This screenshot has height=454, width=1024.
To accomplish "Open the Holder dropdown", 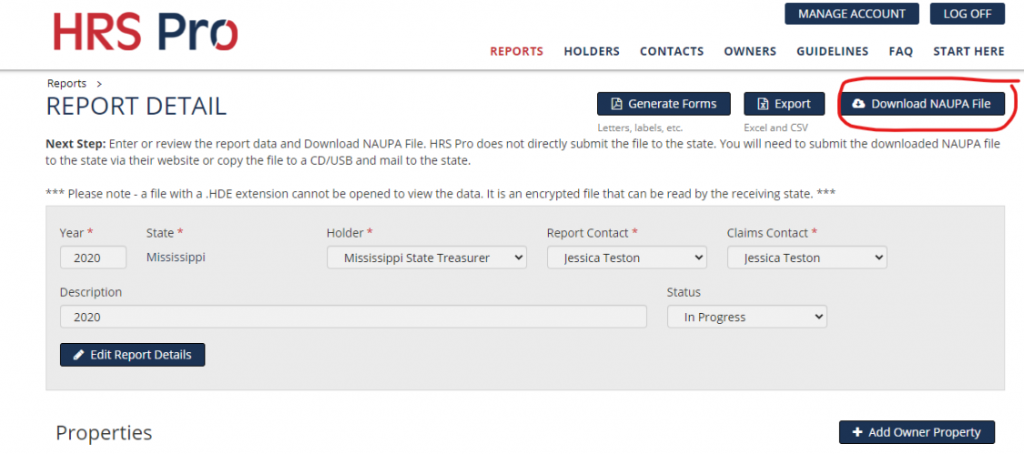I will pos(426,257).
